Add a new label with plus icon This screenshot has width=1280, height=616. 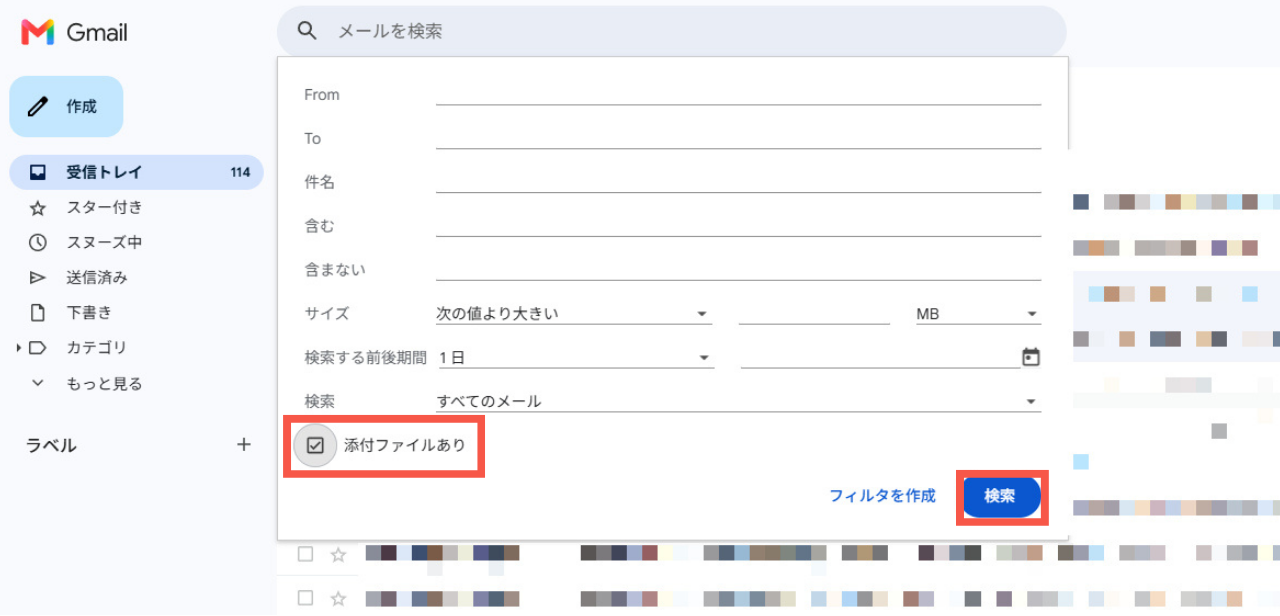click(x=244, y=445)
